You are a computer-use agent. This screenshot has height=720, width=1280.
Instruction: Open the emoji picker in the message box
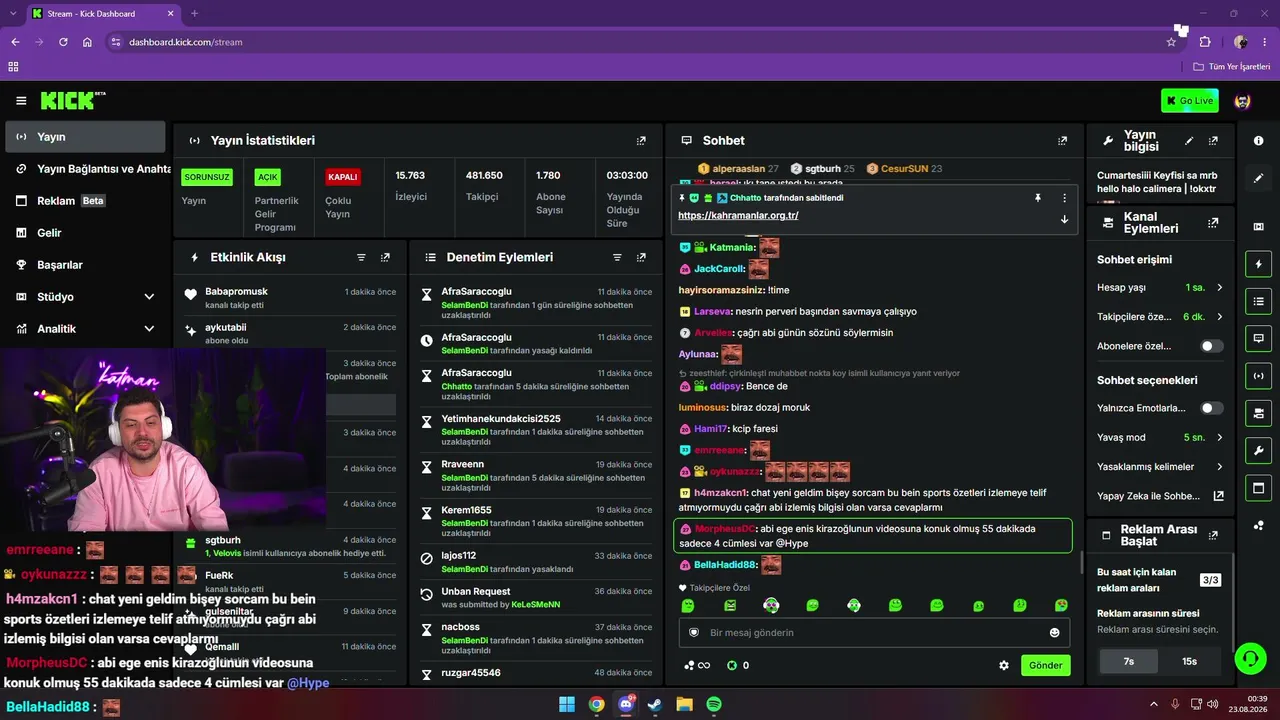click(1054, 633)
